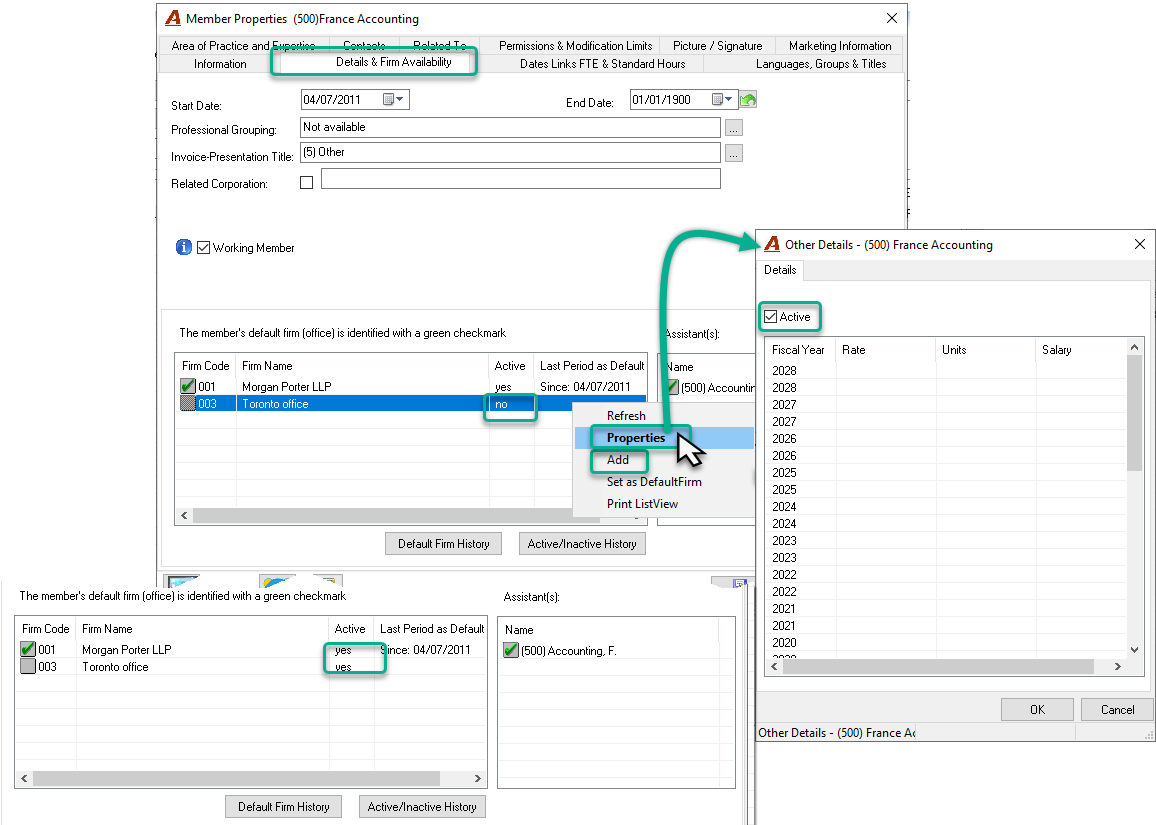Uncheck the Working Member checkbox
The image size is (1156, 825).
click(x=203, y=248)
